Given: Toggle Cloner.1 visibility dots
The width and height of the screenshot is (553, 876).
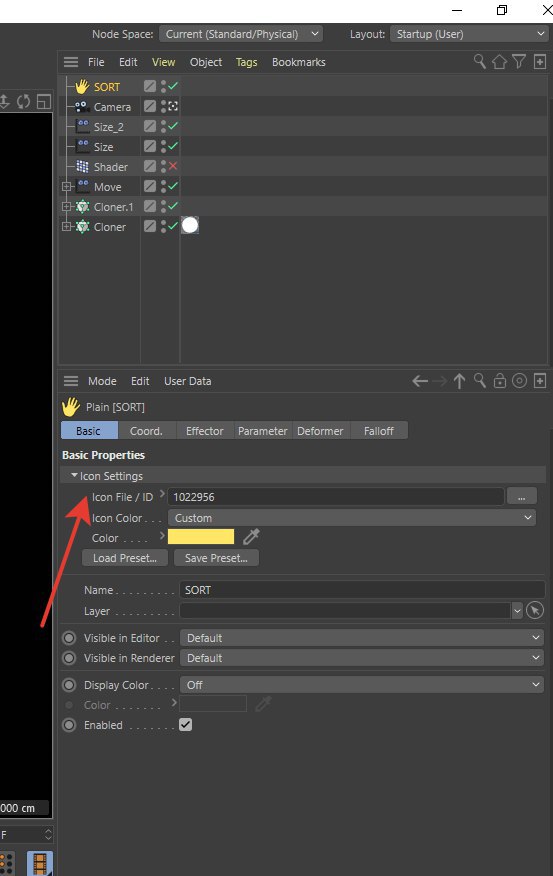Looking at the screenshot, I should point(164,206).
